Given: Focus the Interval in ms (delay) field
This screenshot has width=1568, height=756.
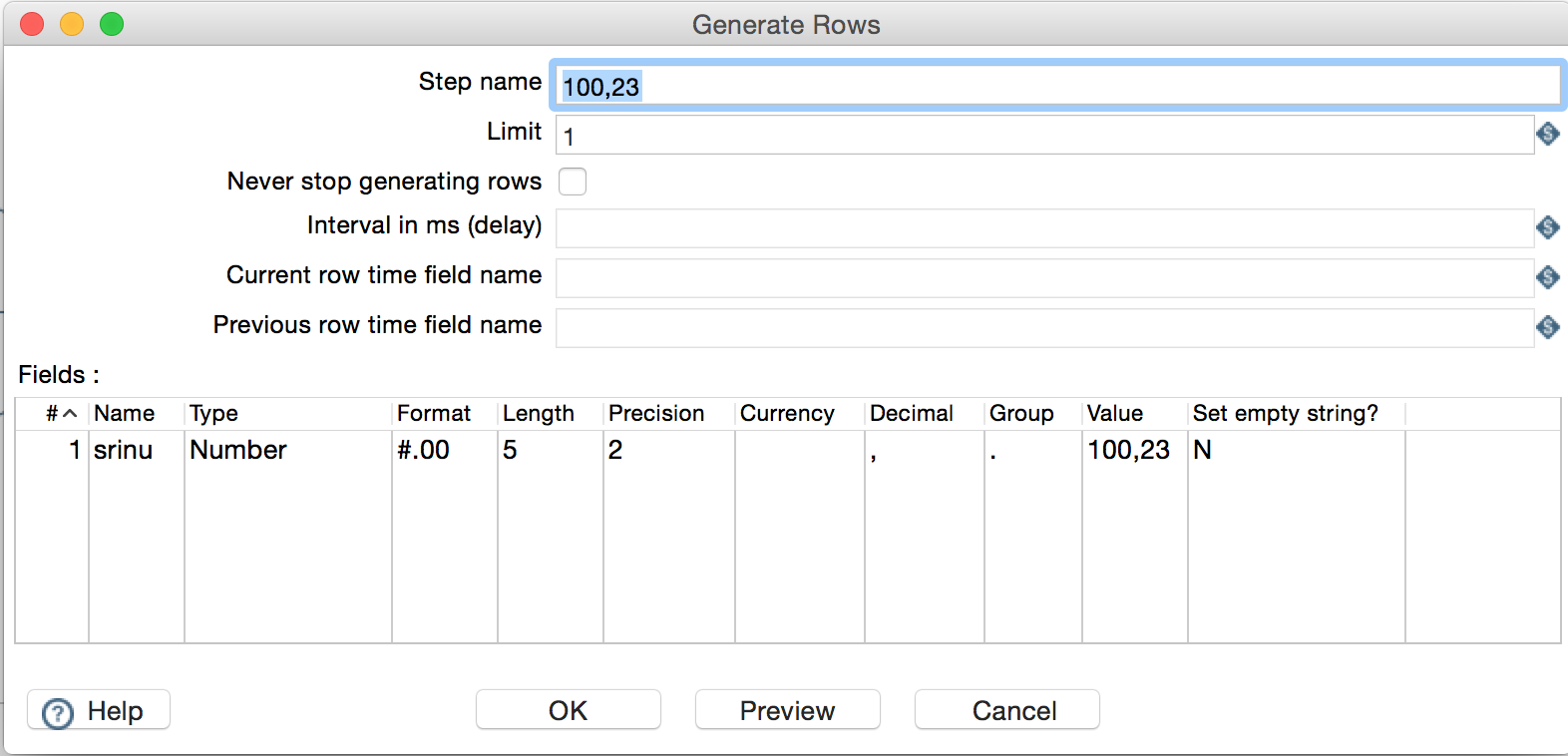Looking at the screenshot, I should (x=1044, y=228).
